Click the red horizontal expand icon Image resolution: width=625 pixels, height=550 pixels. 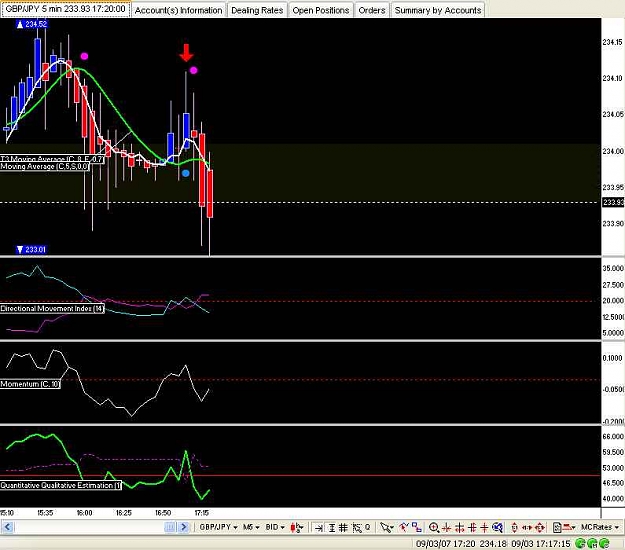[x=460, y=528]
